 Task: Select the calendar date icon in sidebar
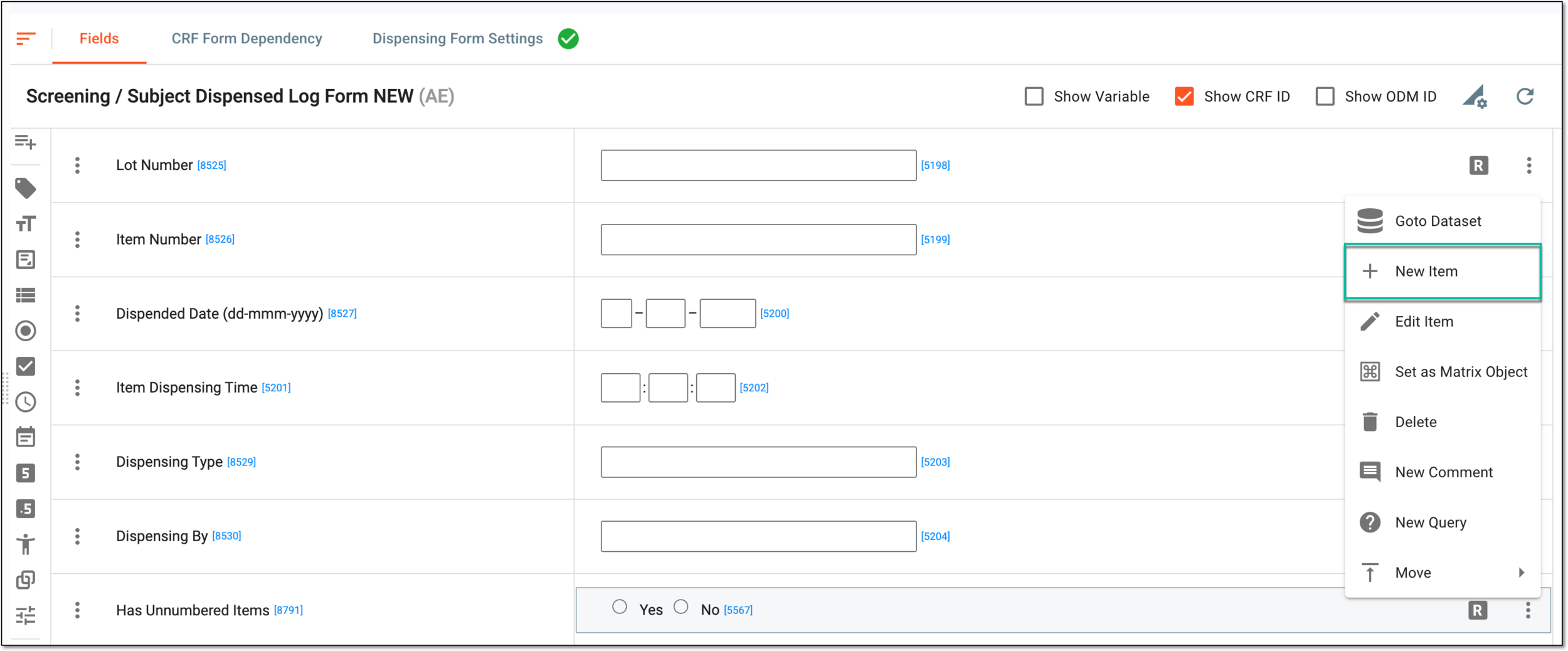pyautogui.click(x=26, y=437)
